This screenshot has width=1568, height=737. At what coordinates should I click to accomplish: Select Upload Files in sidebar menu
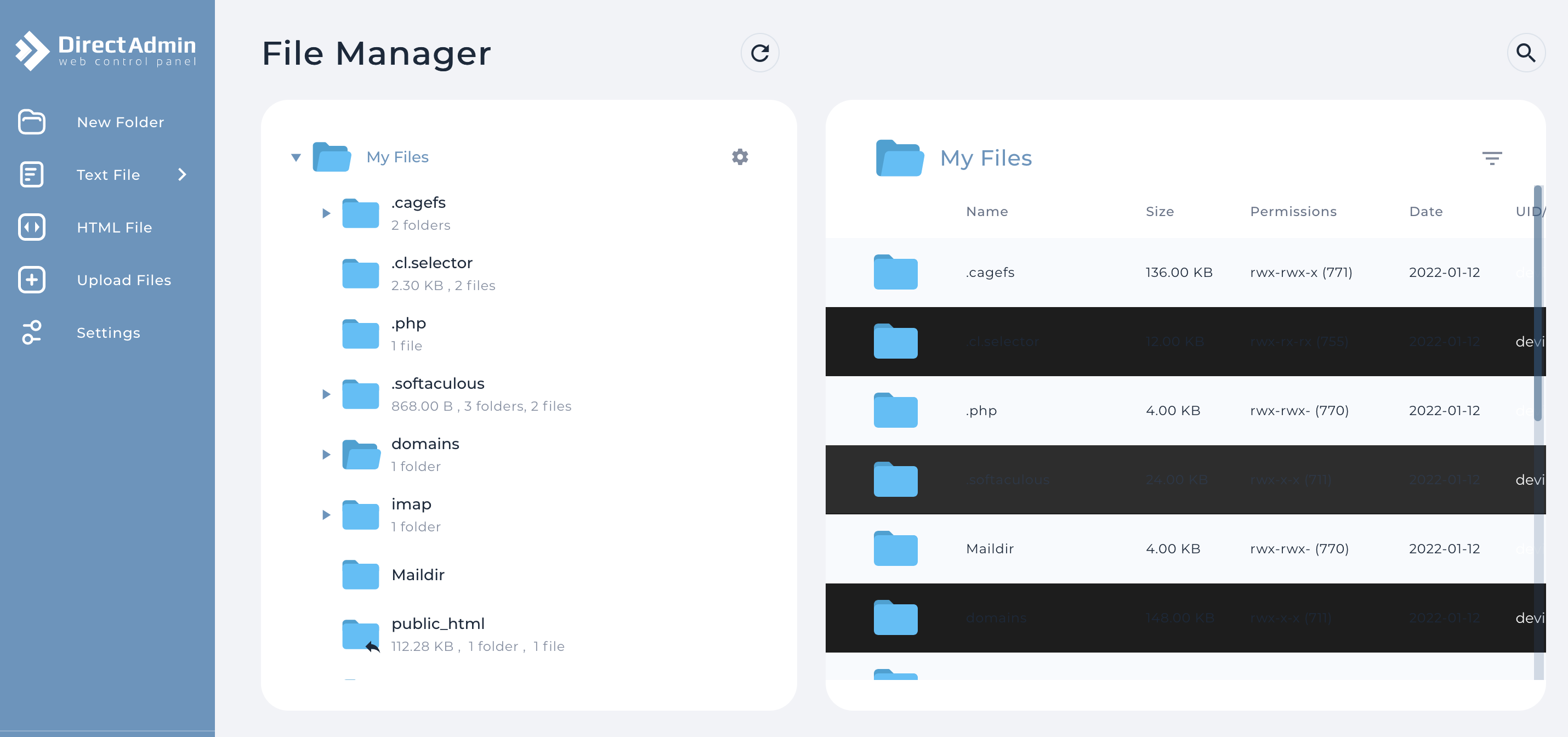[x=124, y=280]
